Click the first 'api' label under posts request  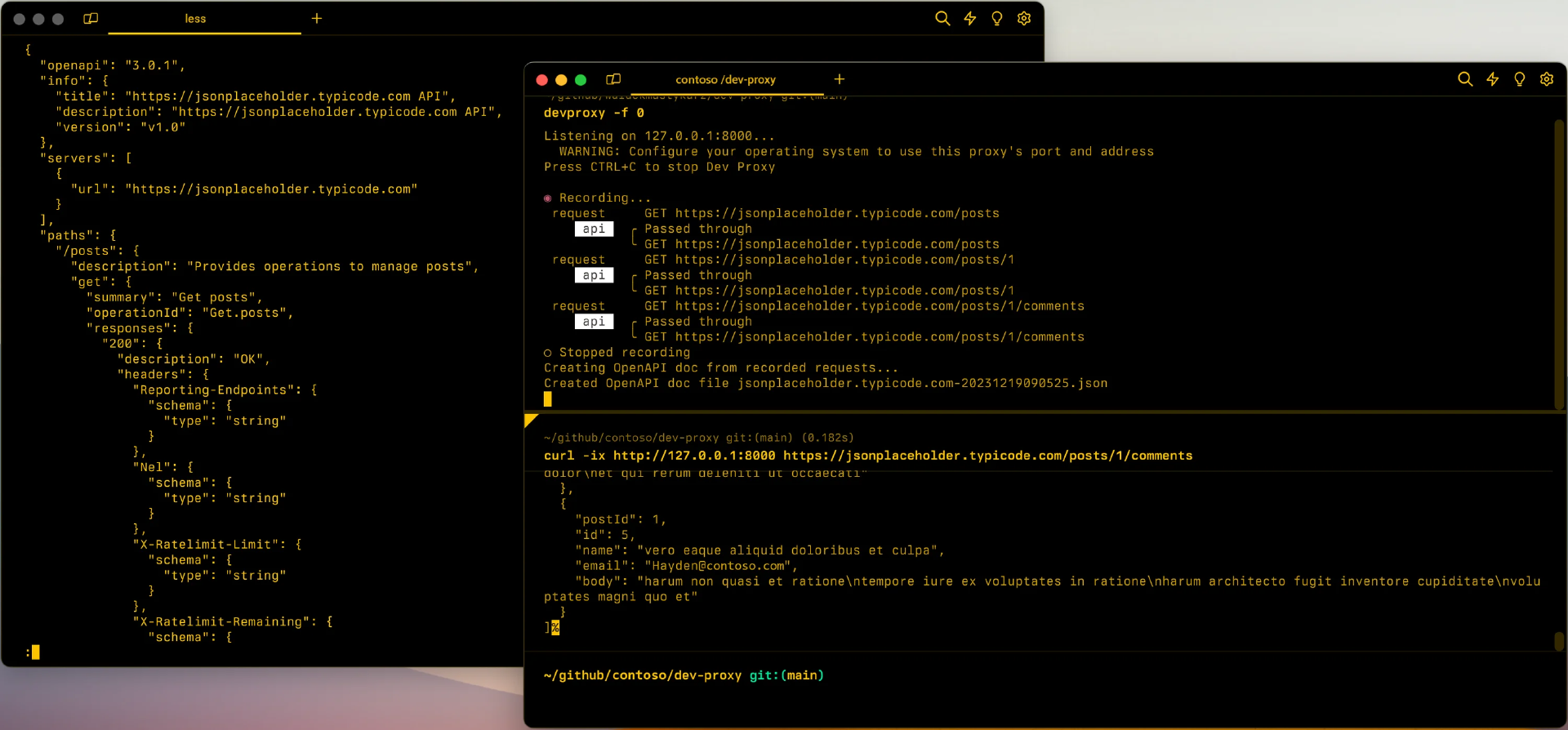(x=594, y=229)
